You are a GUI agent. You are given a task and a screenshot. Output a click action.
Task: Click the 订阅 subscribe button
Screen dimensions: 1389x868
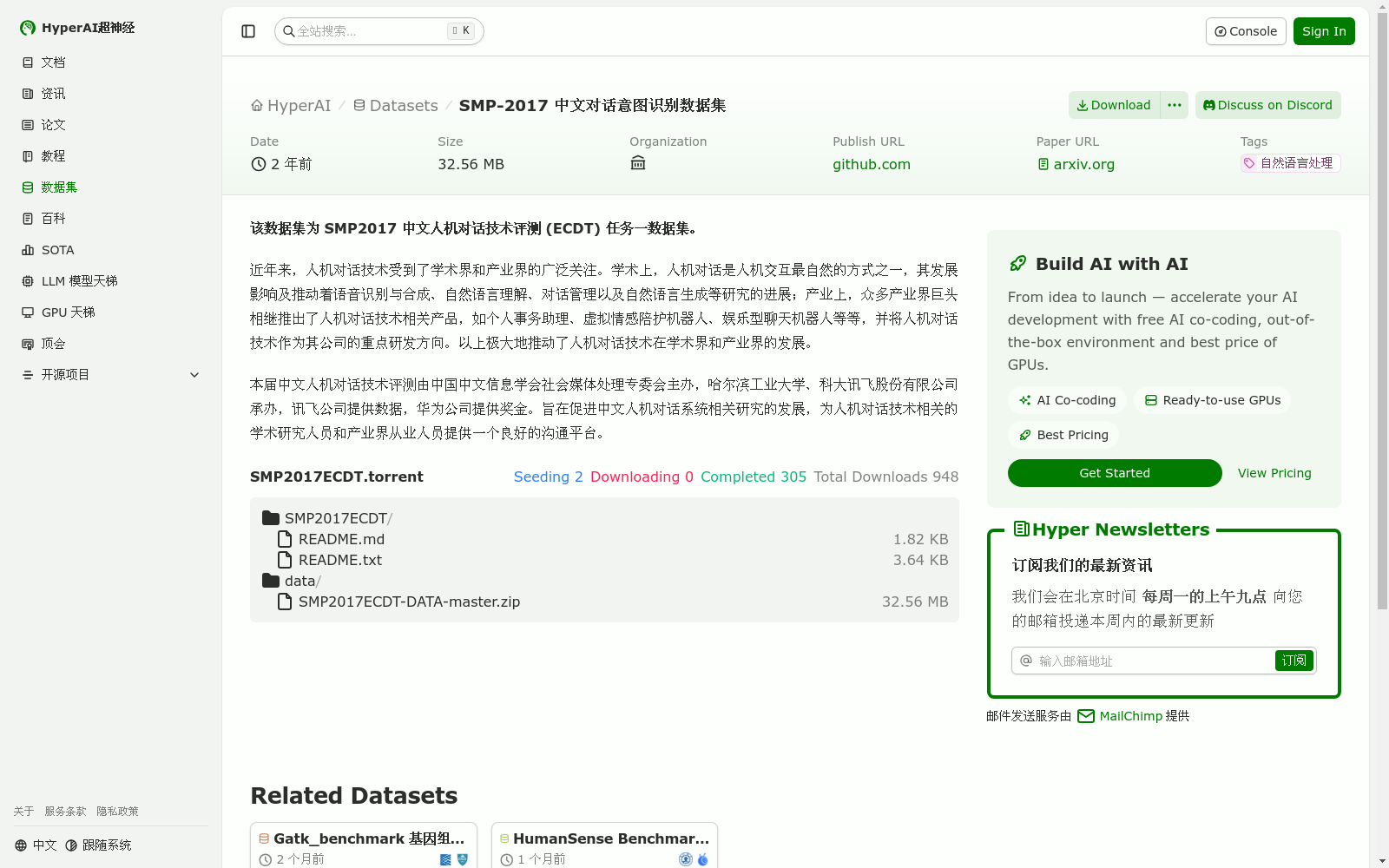[x=1294, y=661]
